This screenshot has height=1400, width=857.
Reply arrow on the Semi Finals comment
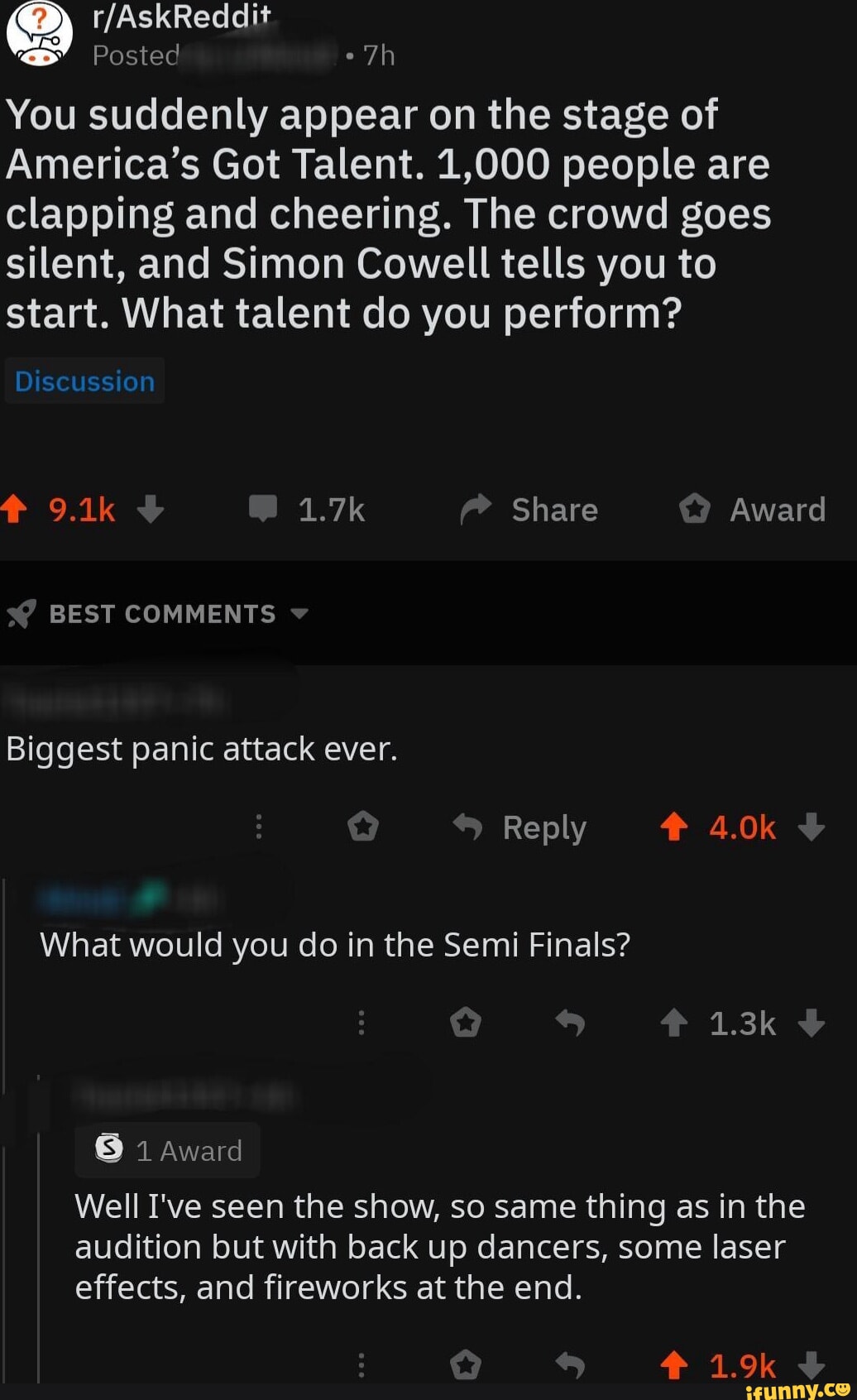pyautogui.click(x=570, y=1023)
